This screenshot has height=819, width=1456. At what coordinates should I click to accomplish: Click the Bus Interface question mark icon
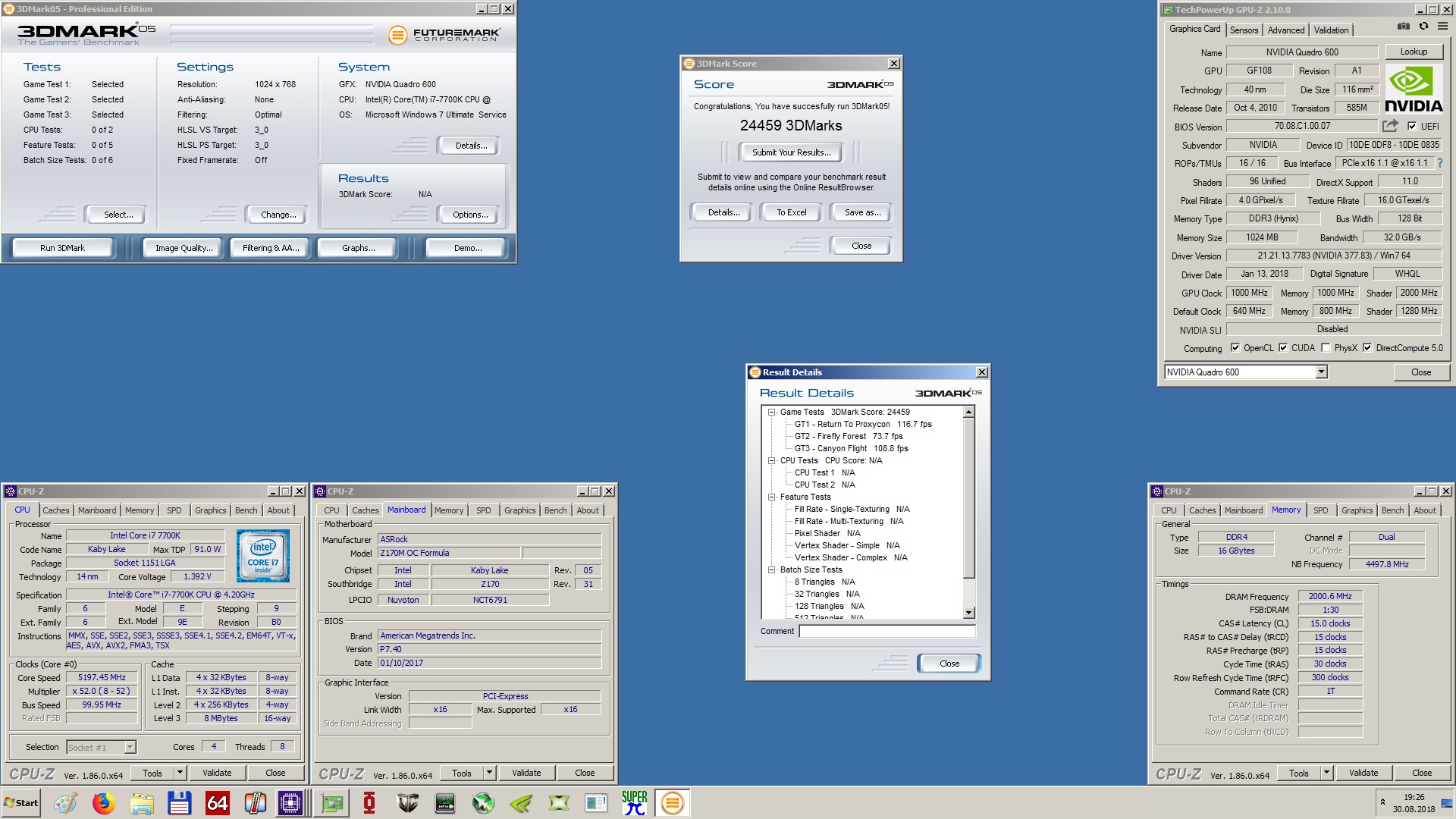(1440, 163)
